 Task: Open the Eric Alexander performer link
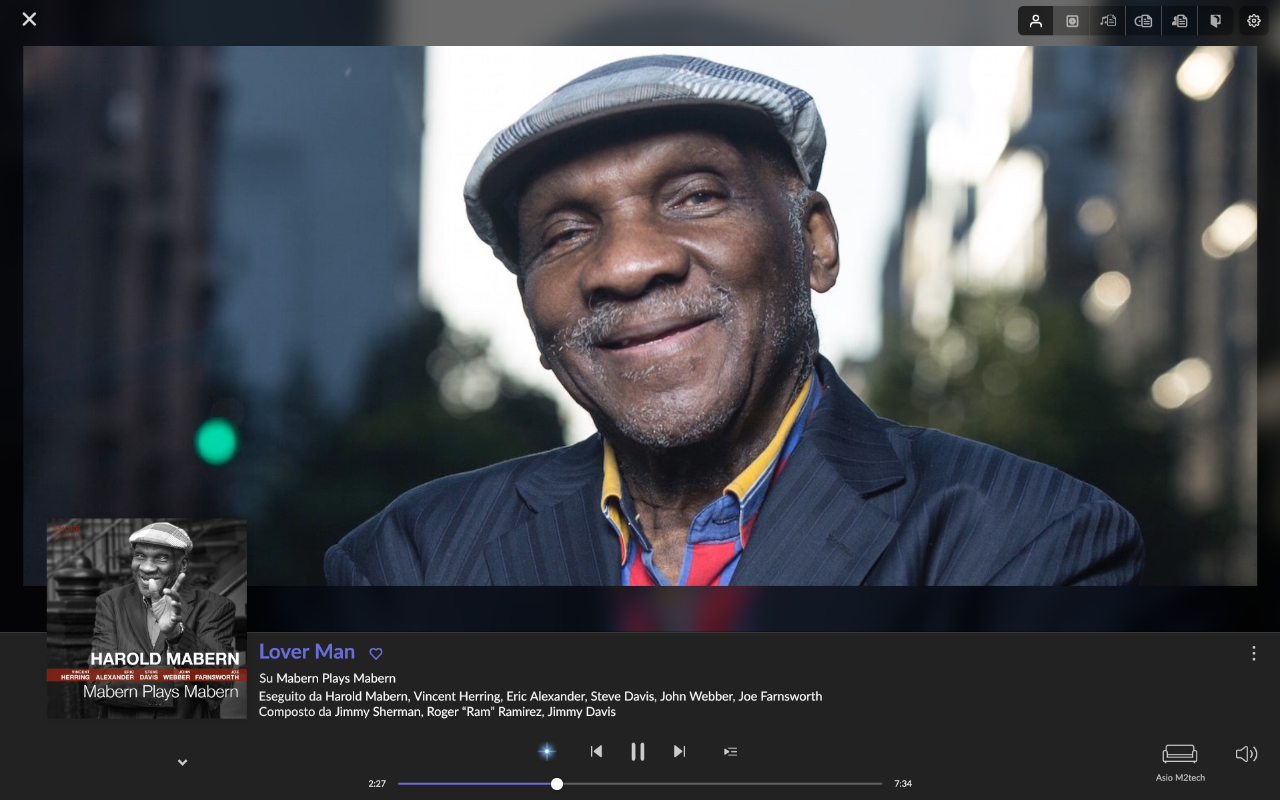point(544,696)
